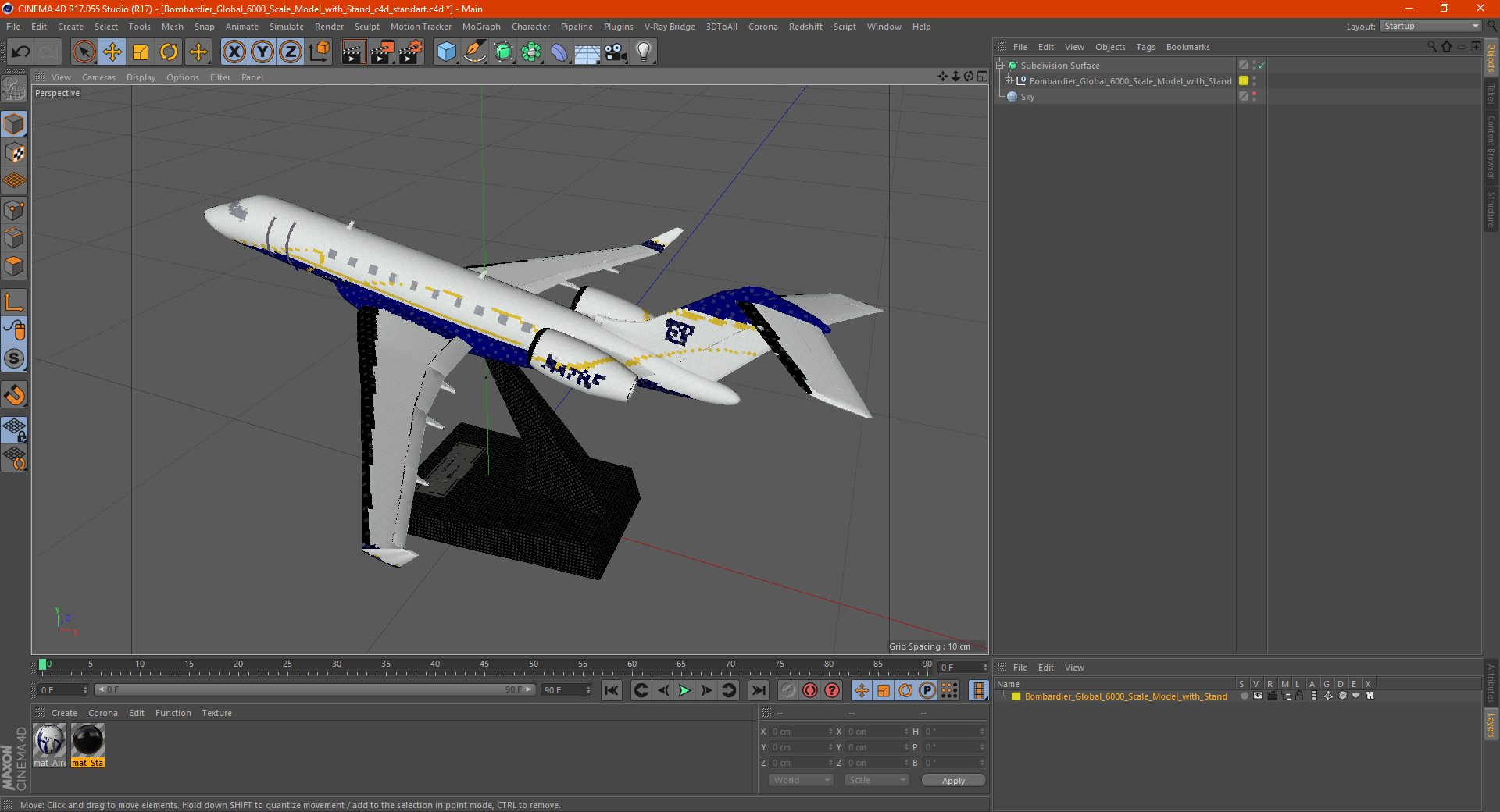The image size is (1500, 812).
Task: Toggle X axis lock
Action: pyautogui.click(x=234, y=52)
